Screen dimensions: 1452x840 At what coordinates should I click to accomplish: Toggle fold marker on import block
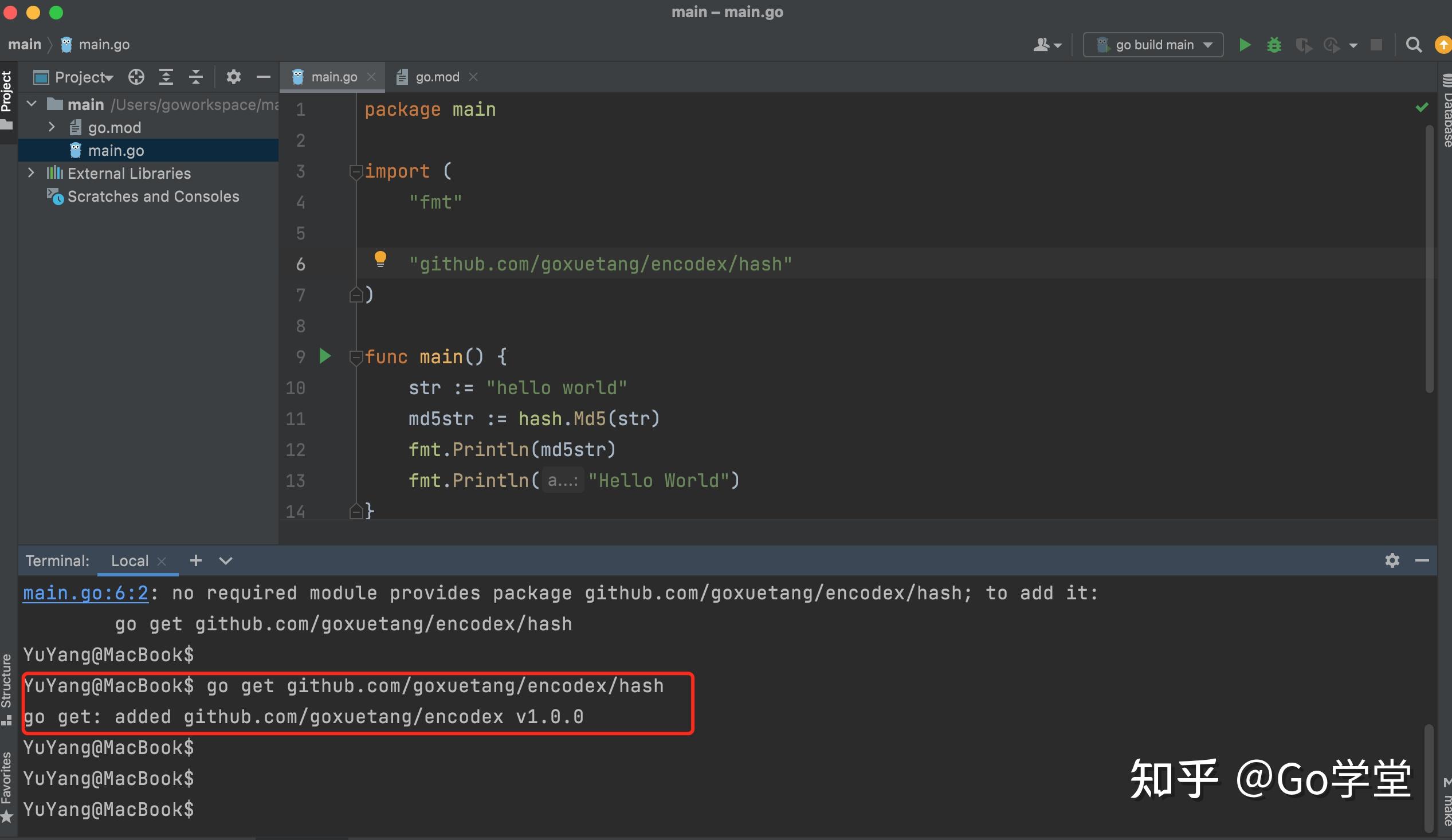(355, 171)
